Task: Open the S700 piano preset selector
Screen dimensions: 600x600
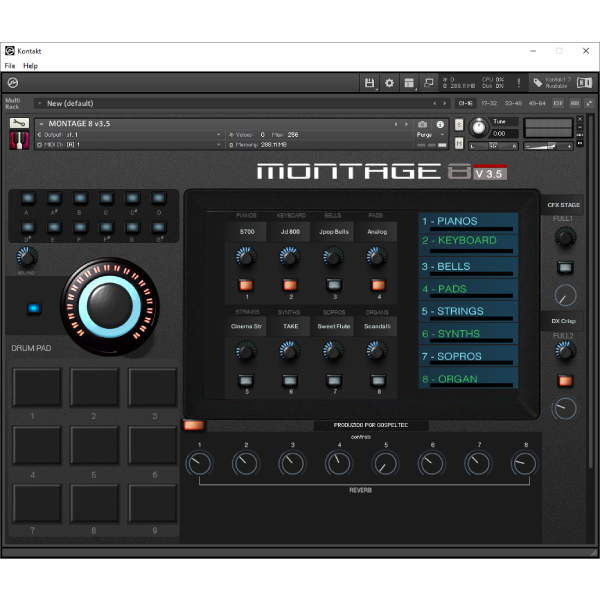Action: click(247, 232)
